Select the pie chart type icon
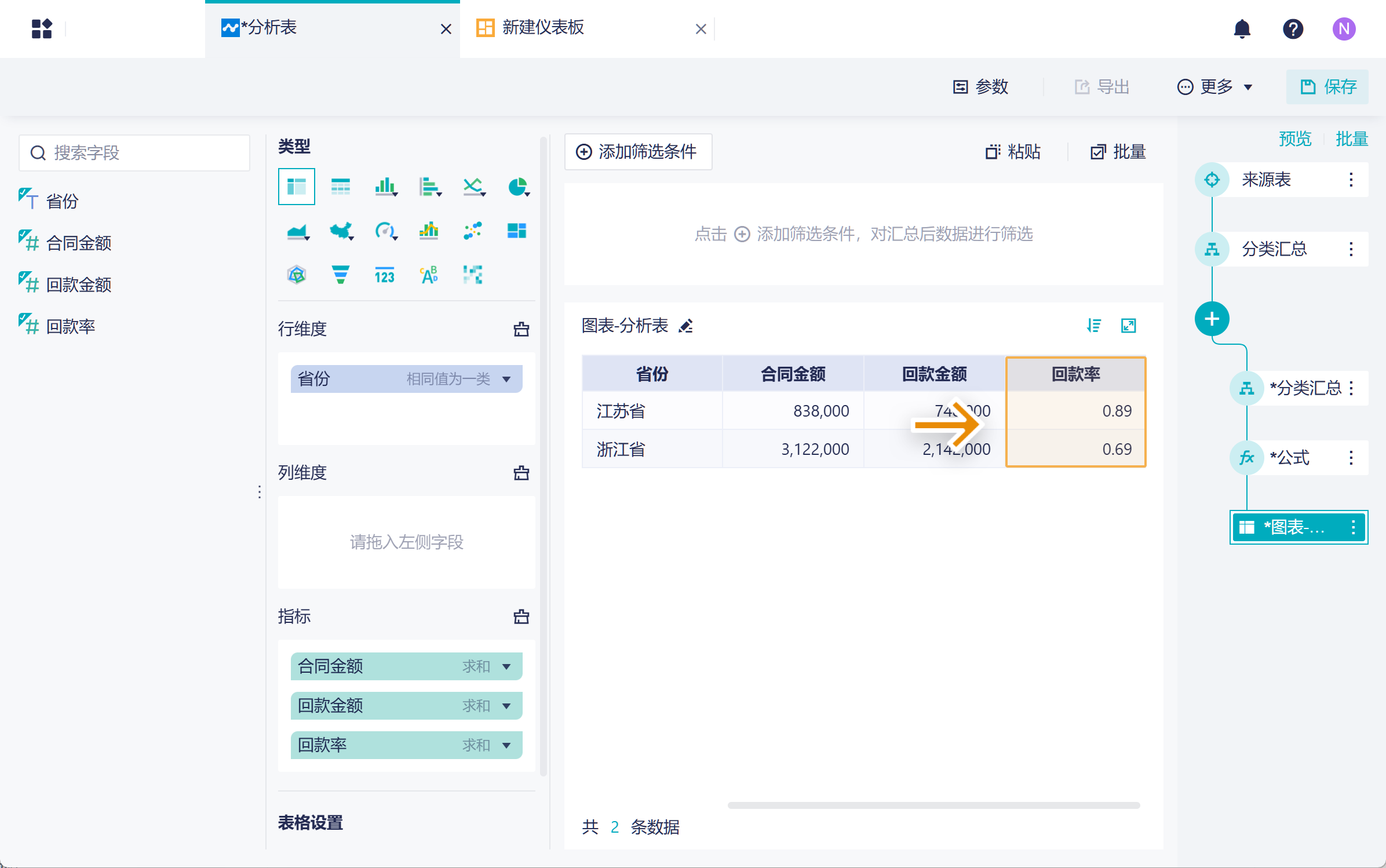The image size is (1386, 868). pos(517,187)
